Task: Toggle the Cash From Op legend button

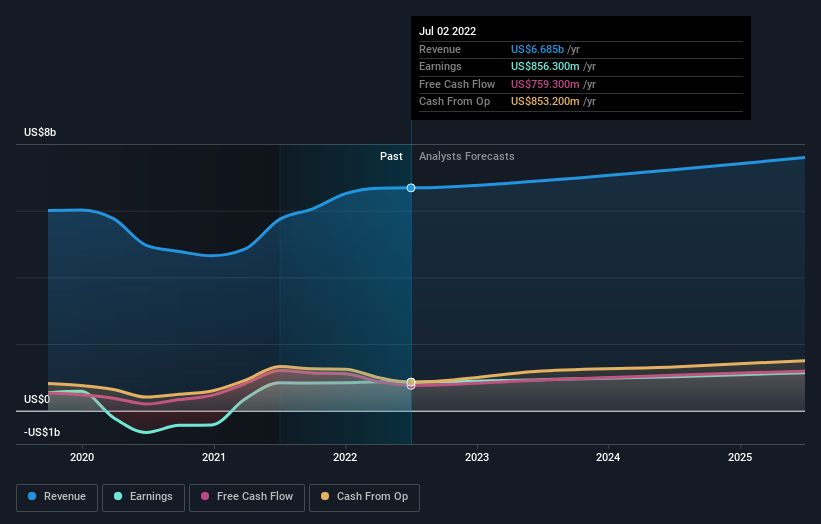Action: point(364,497)
